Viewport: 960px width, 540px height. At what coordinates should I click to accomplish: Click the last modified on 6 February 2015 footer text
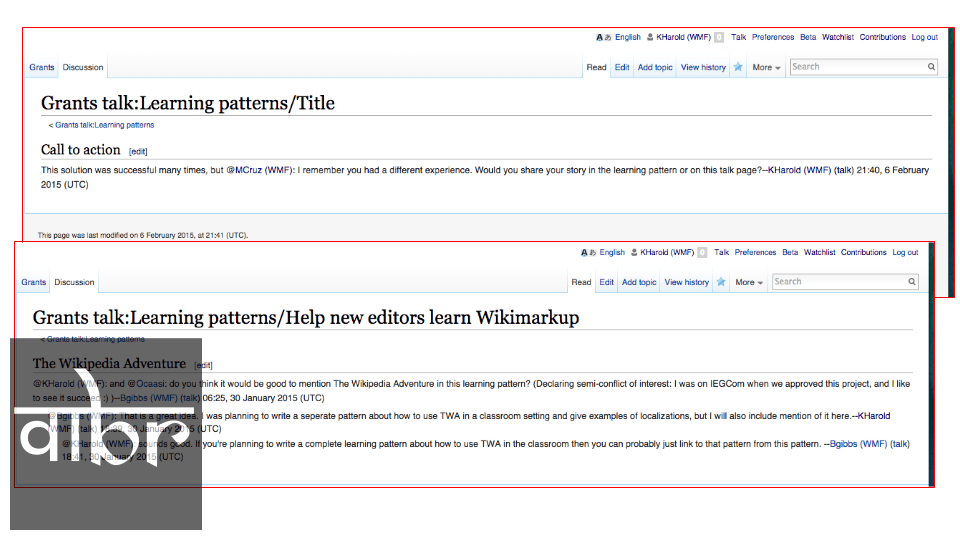coord(143,235)
